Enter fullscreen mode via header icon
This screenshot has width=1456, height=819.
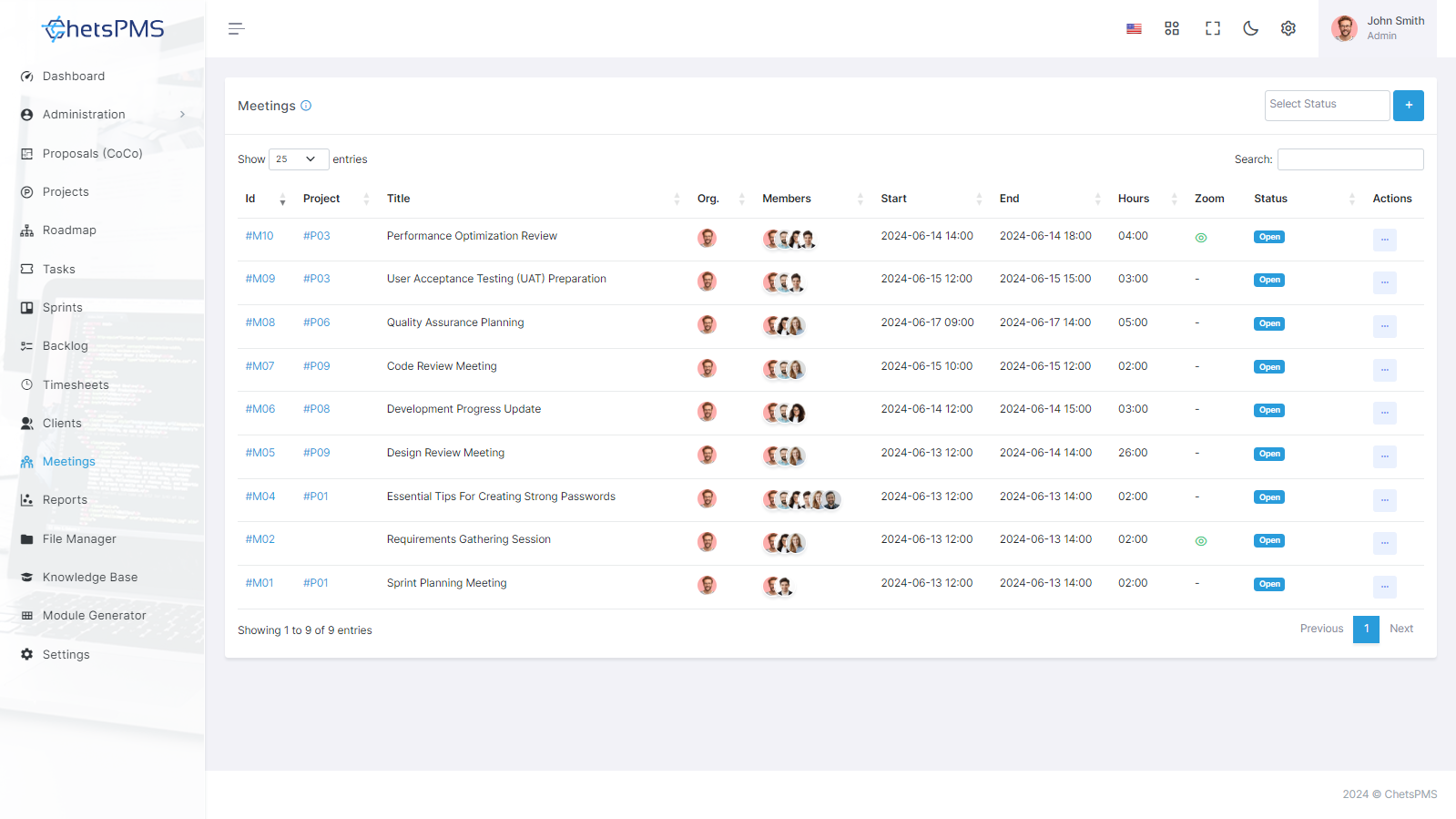(1212, 28)
